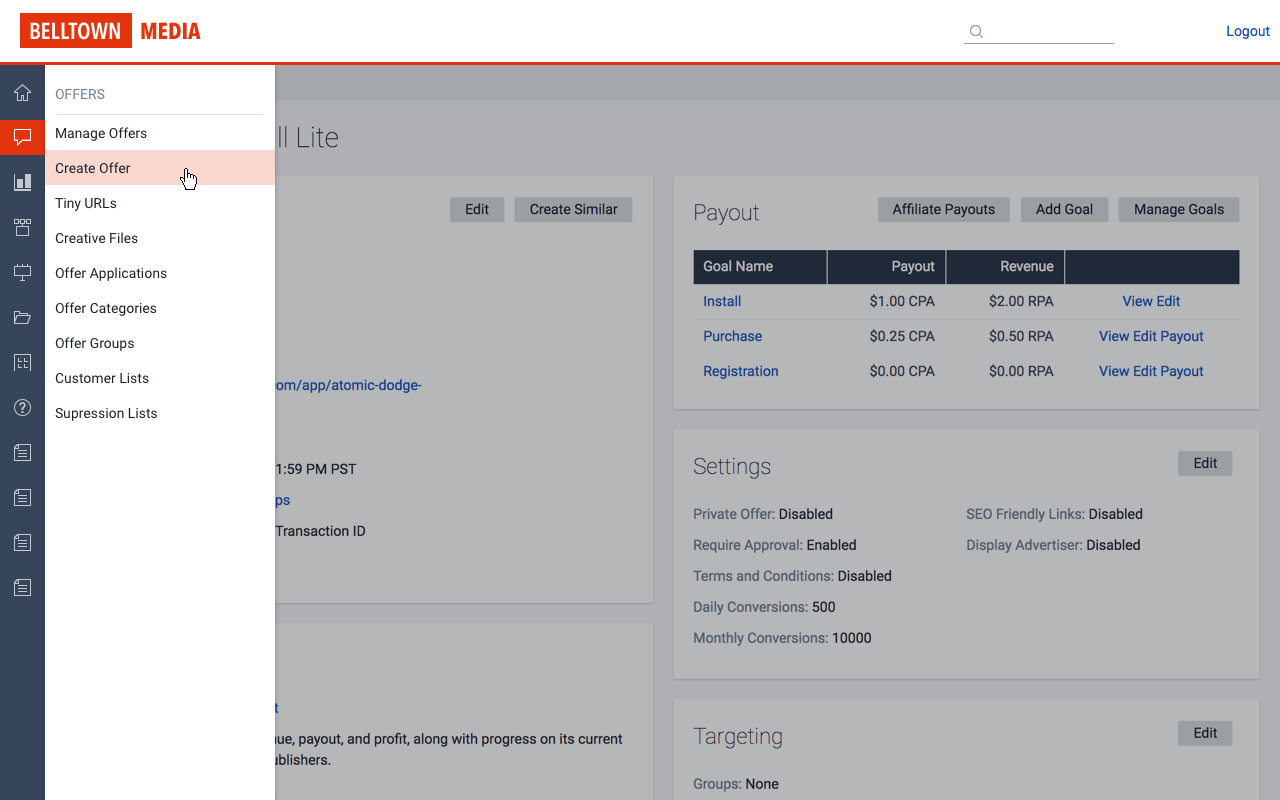The width and height of the screenshot is (1280, 800).
Task: Click the $1.00 CPA payout cell
Action: pos(902,301)
